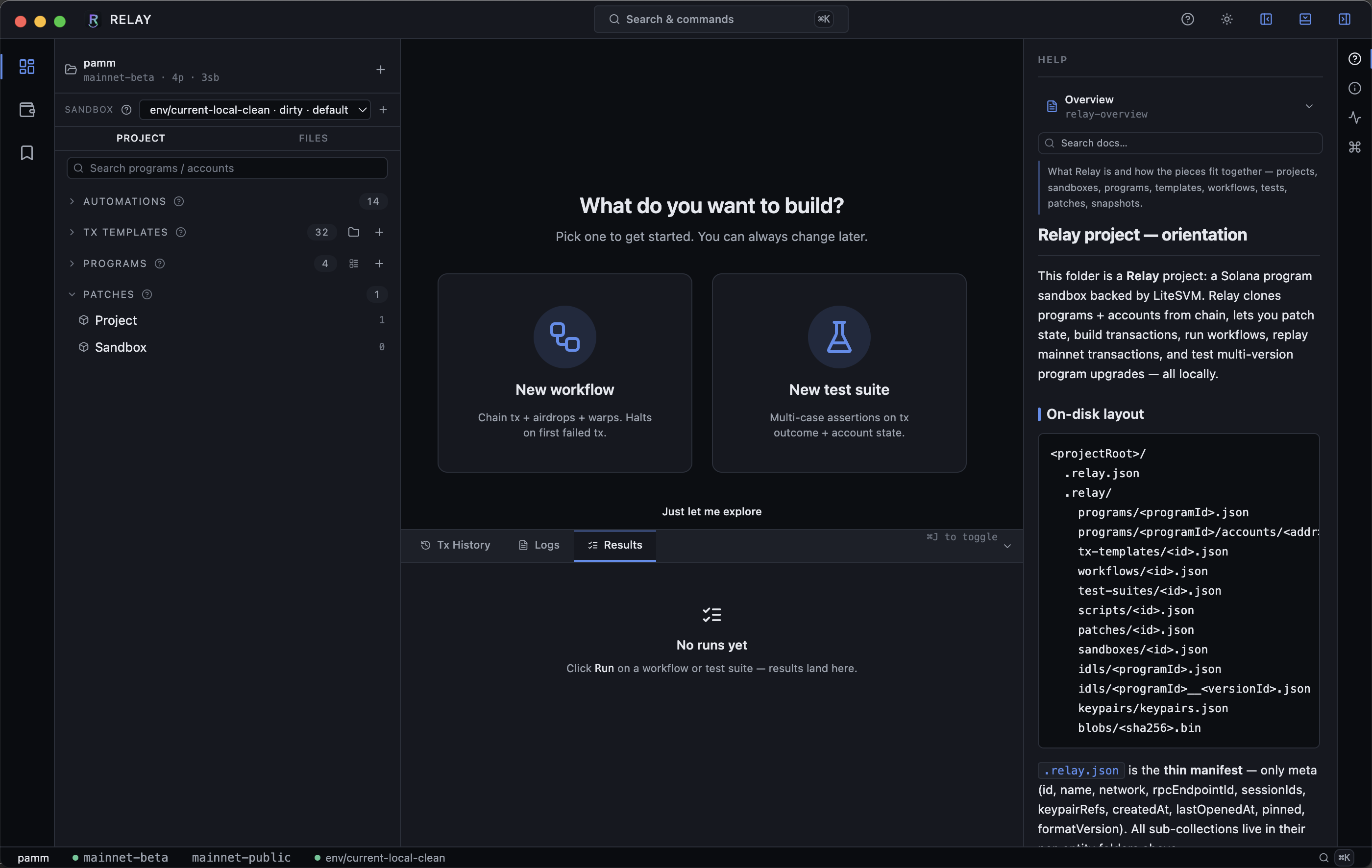Show help for PROGRAMS section
The height and width of the screenshot is (868, 1372).
160,263
